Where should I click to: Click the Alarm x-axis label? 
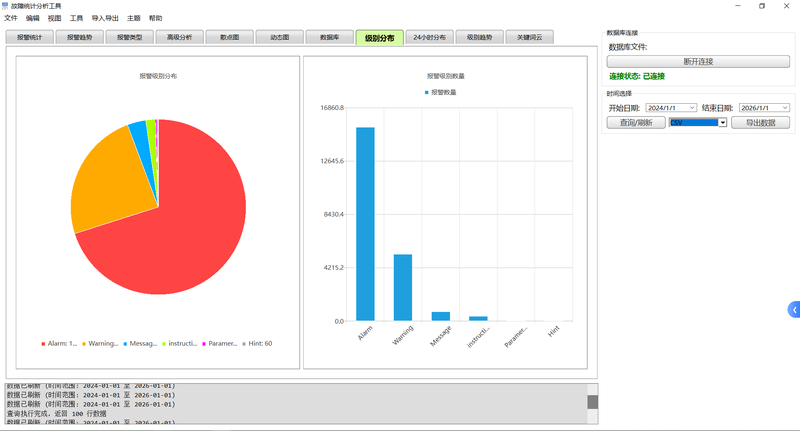click(x=365, y=333)
